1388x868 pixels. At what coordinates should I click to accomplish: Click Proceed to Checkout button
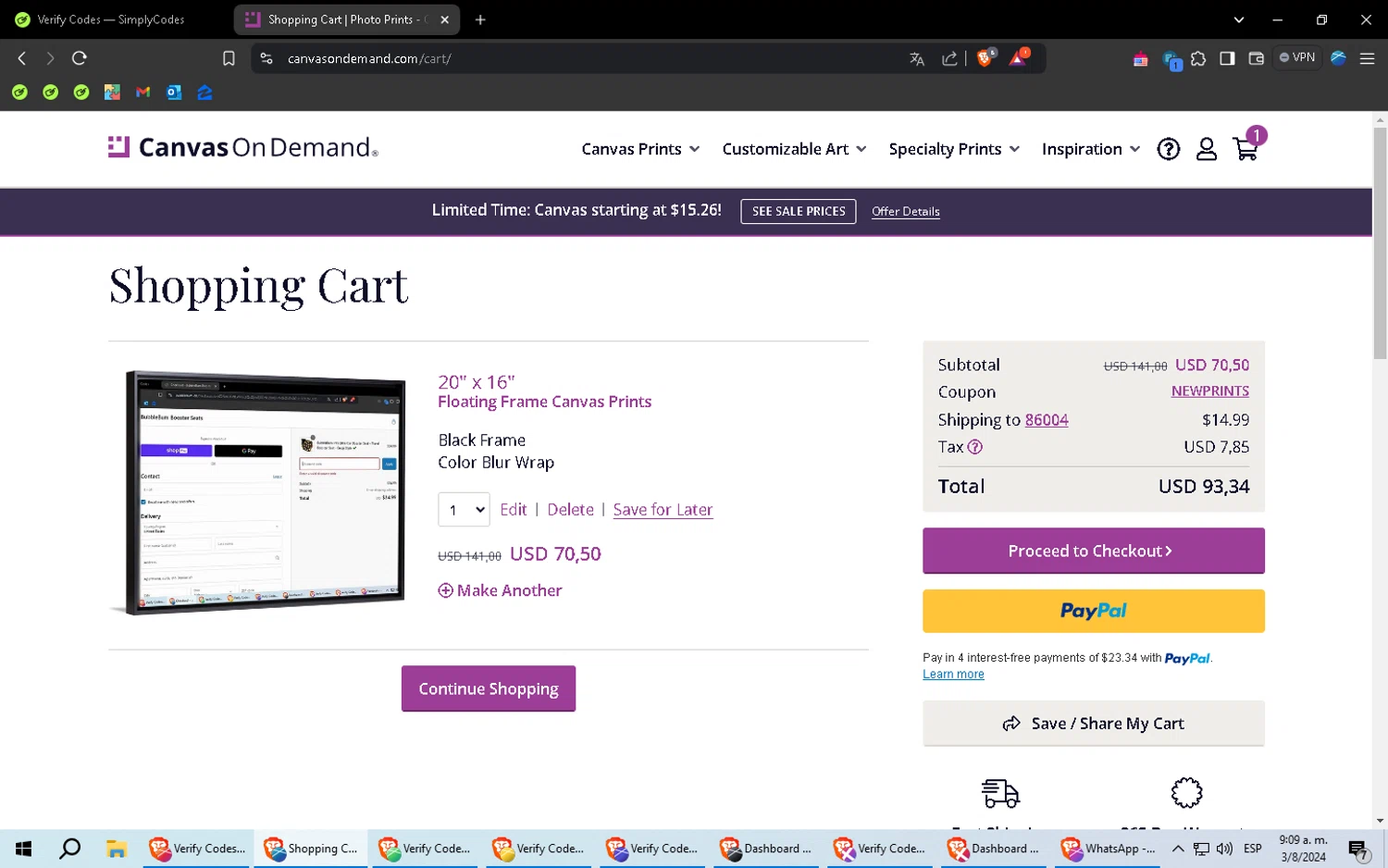(x=1093, y=551)
